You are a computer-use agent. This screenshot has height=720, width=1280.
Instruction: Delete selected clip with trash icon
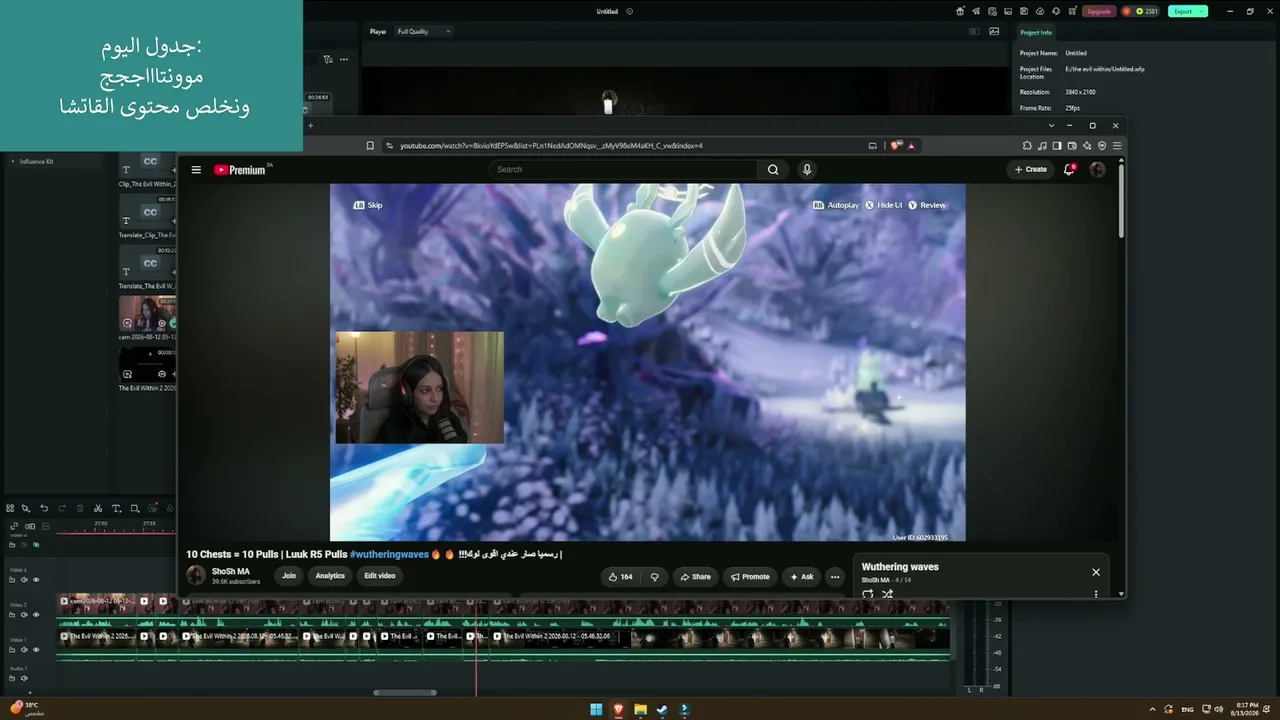80,509
